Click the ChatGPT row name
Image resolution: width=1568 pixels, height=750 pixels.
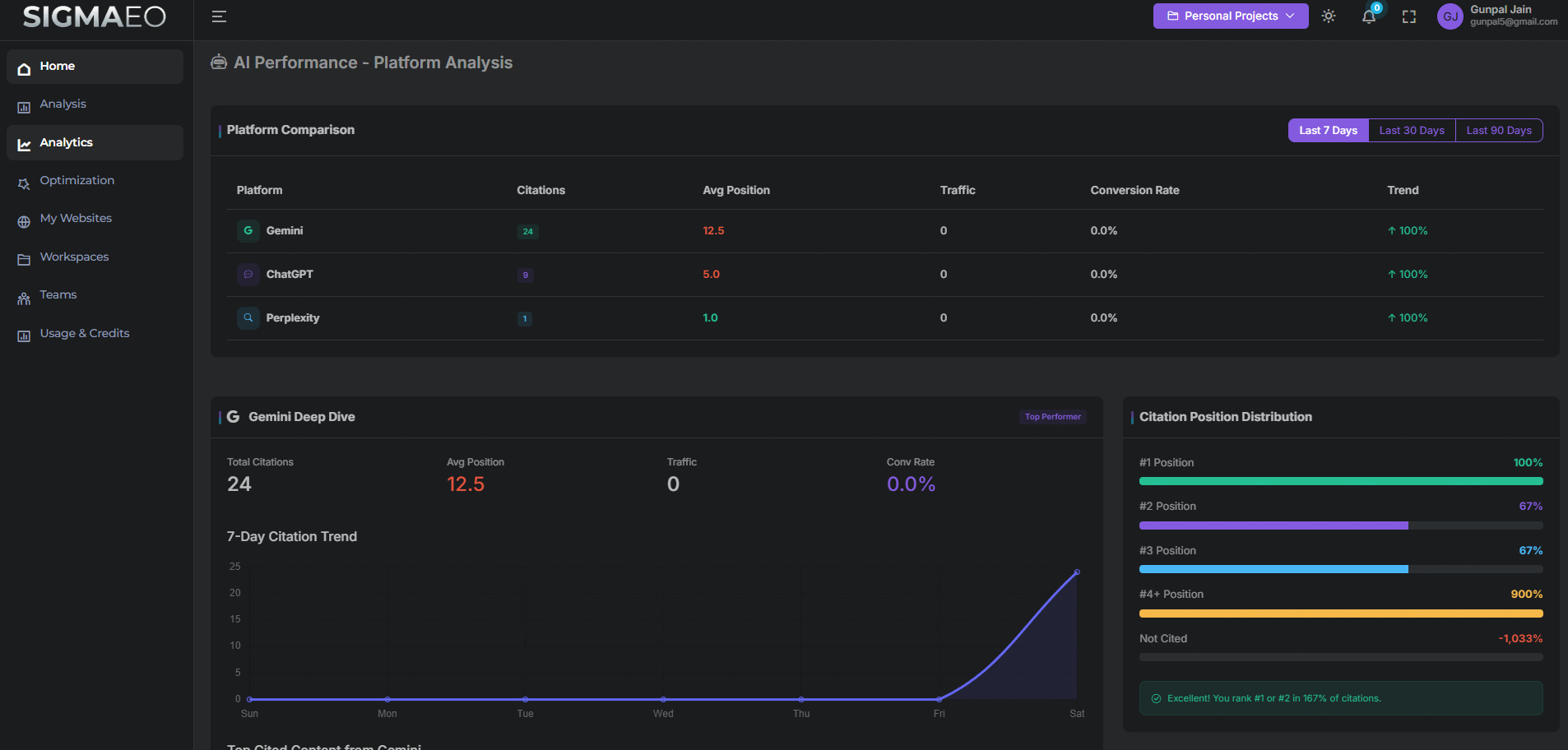click(x=290, y=275)
